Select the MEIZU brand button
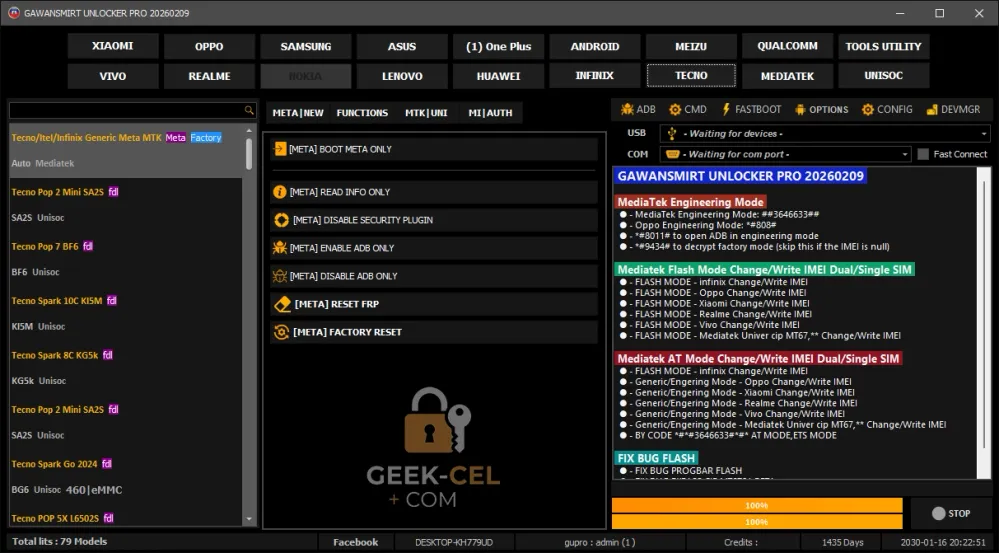Viewport: 999px width, 553px height. pyautogui.click(x=691, y=47)
